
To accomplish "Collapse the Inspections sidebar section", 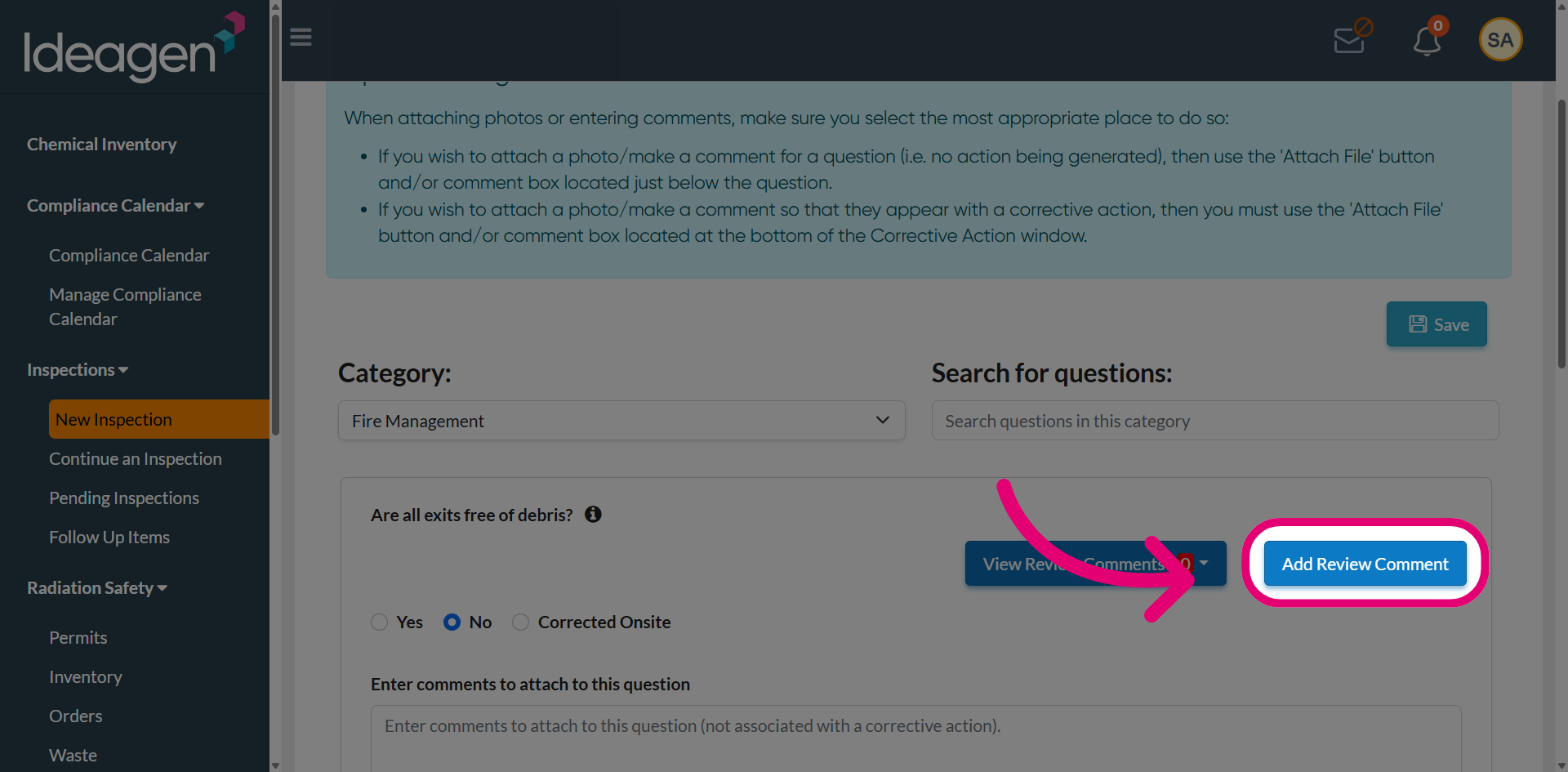I will 78,370.
